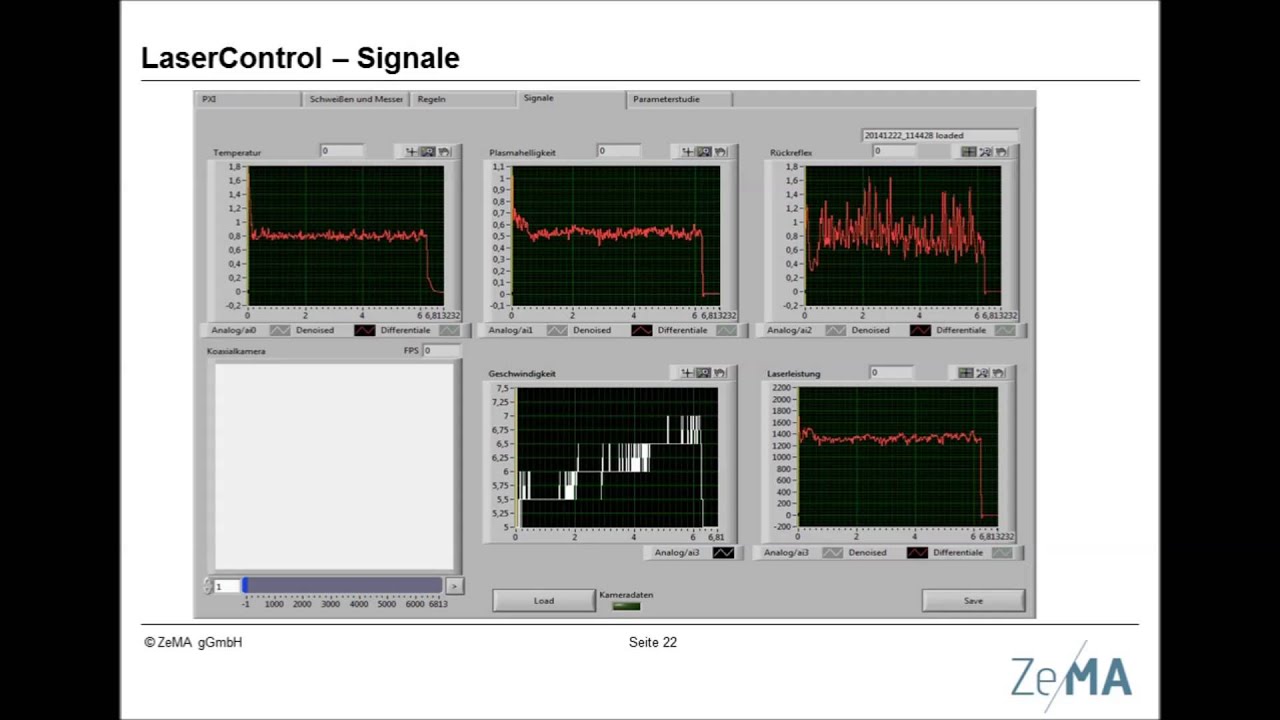Click inside the Rückreflex graph plot
This screenshot has width=1280, height=720.
tap(903, 235)
